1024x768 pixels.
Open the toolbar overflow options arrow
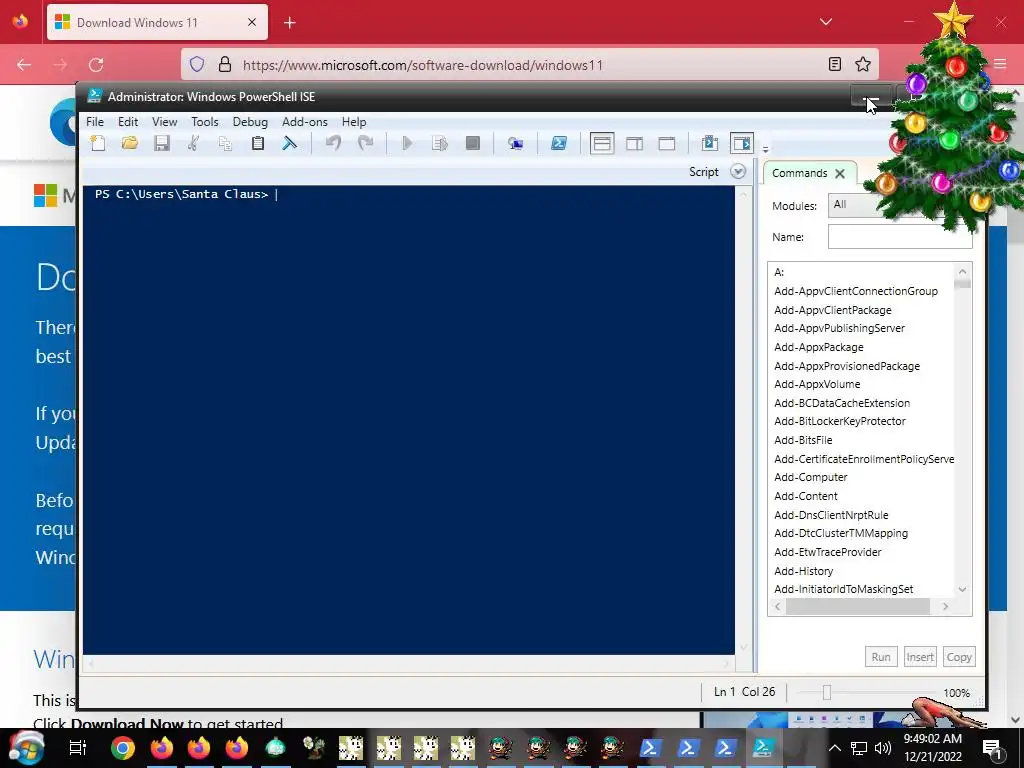pos(765,150)
